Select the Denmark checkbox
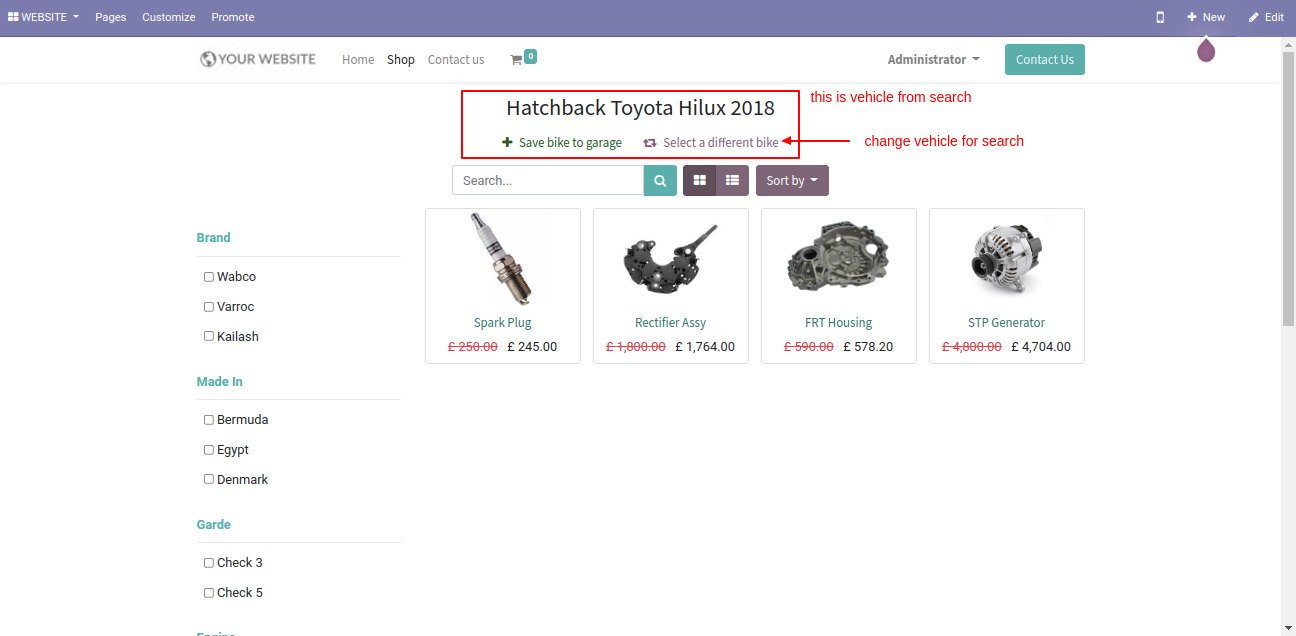The width and height of the screenshot is (1296, 636). 209,479
